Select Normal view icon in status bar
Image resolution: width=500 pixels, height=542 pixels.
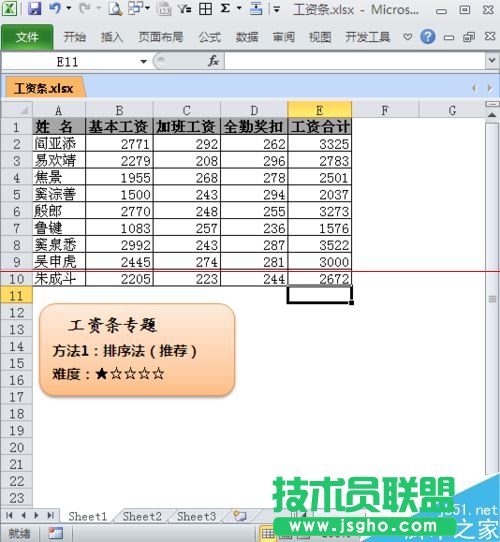tap(268, 533)
